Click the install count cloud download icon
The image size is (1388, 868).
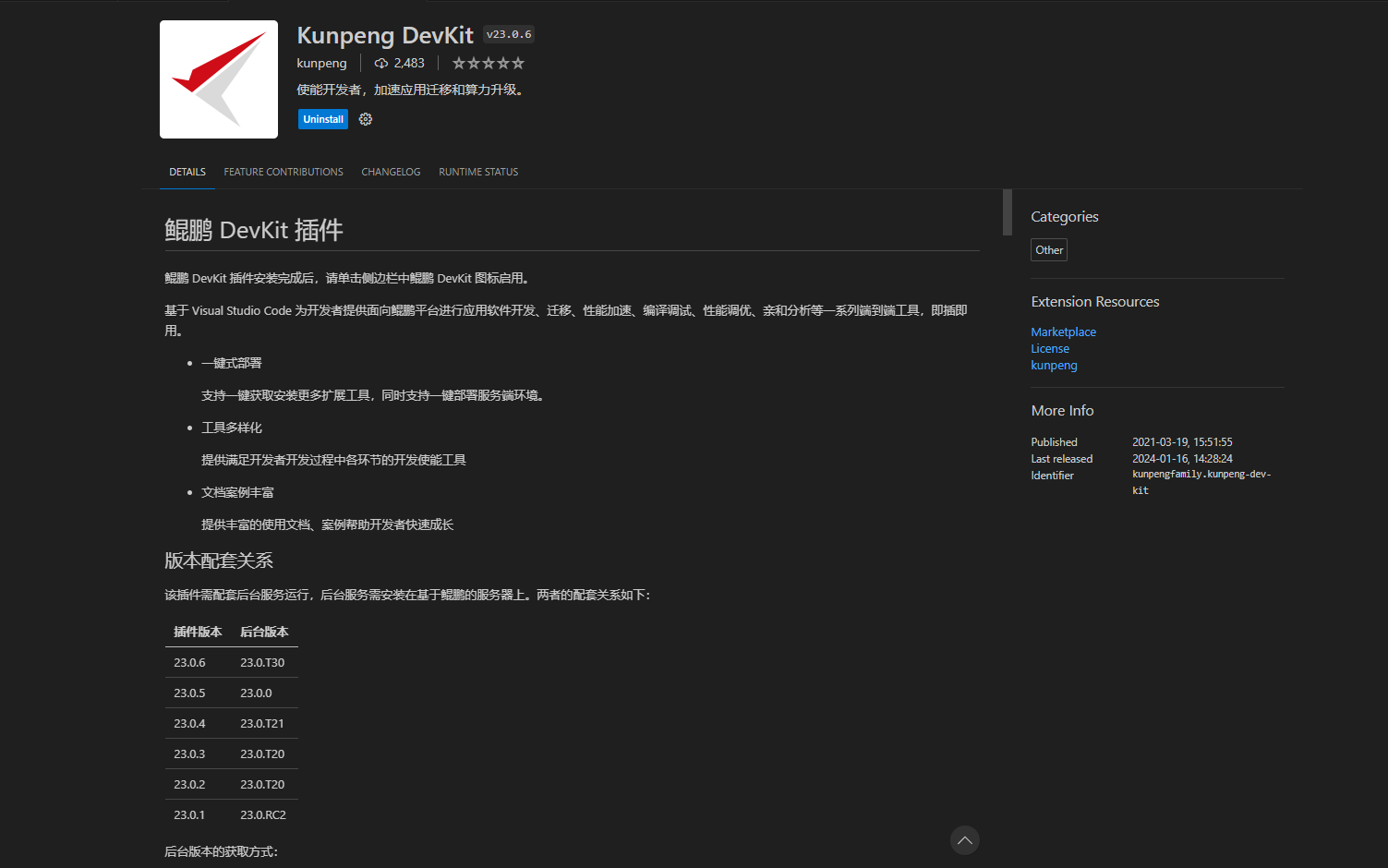point(380,63)
